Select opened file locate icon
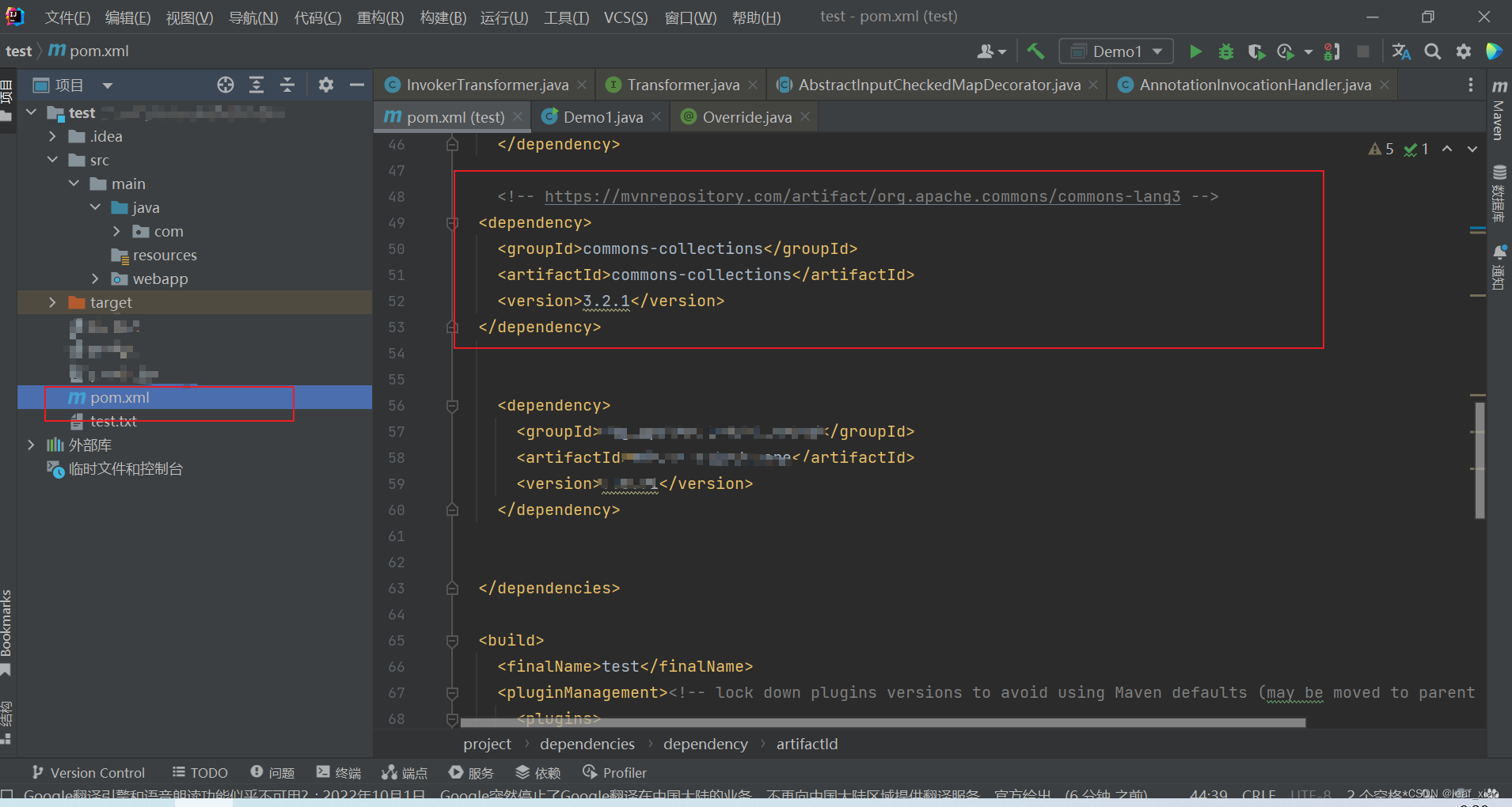This screenshot has height=807, width=1512. pyautogui.click(x=226, y=85)
